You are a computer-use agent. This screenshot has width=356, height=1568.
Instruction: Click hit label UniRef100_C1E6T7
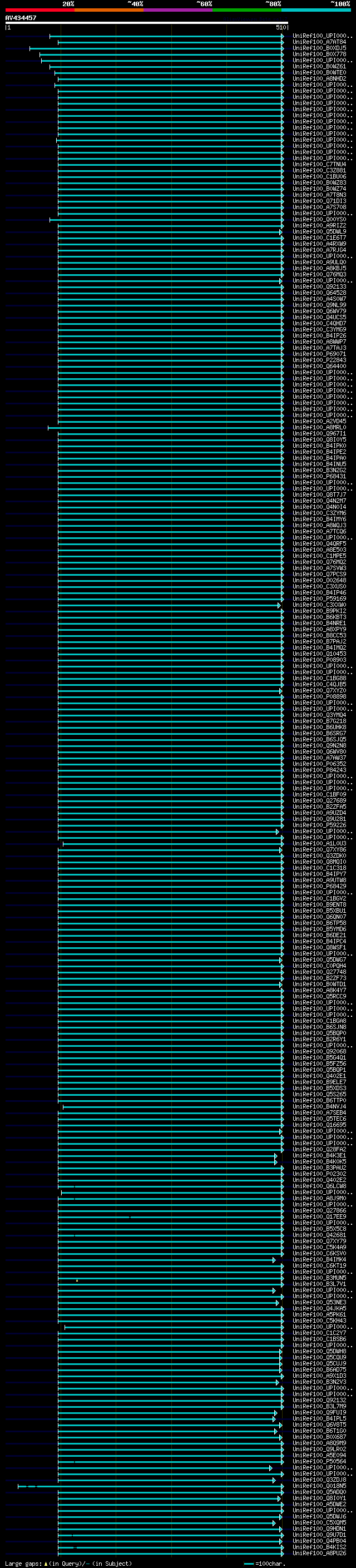point(319,238)
